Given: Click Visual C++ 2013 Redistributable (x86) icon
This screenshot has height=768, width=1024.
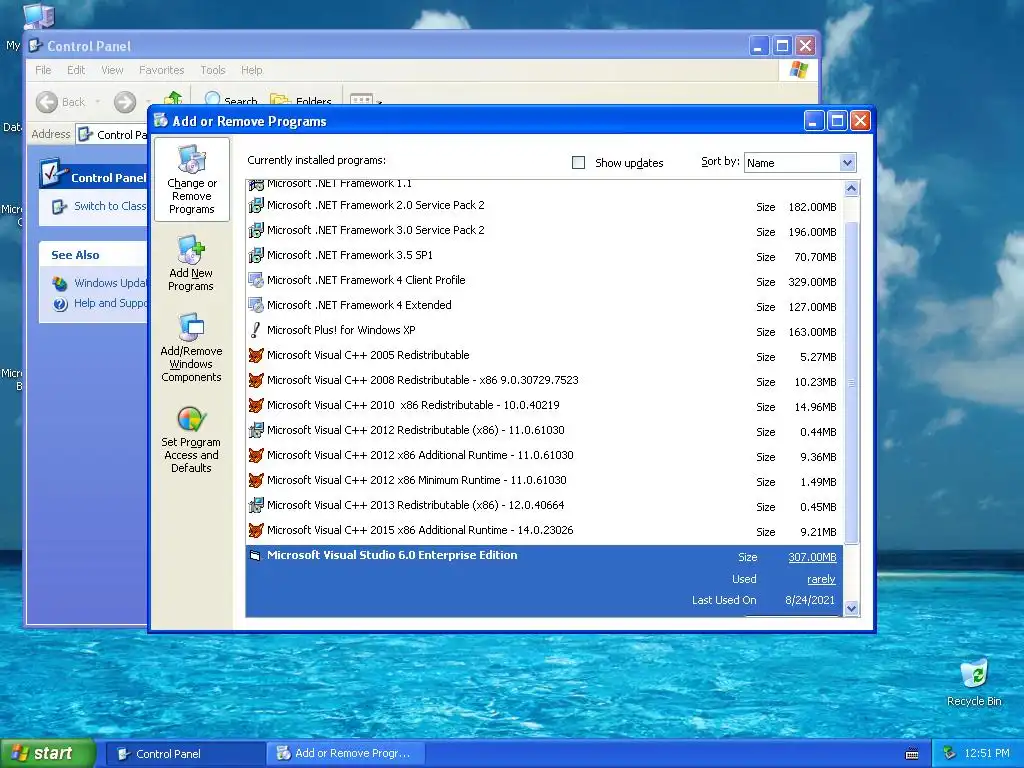Looking at the screenshot, I should [x=256, y=505].
